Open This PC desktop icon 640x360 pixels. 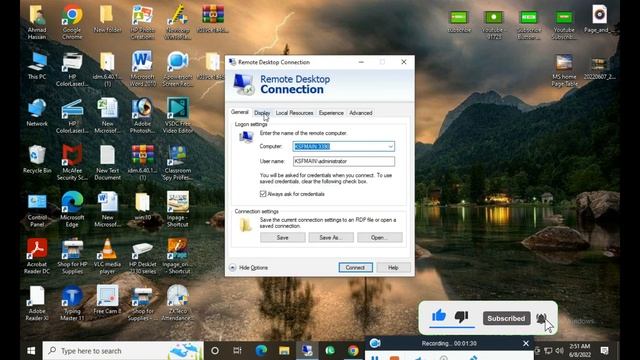click(37, 65)
